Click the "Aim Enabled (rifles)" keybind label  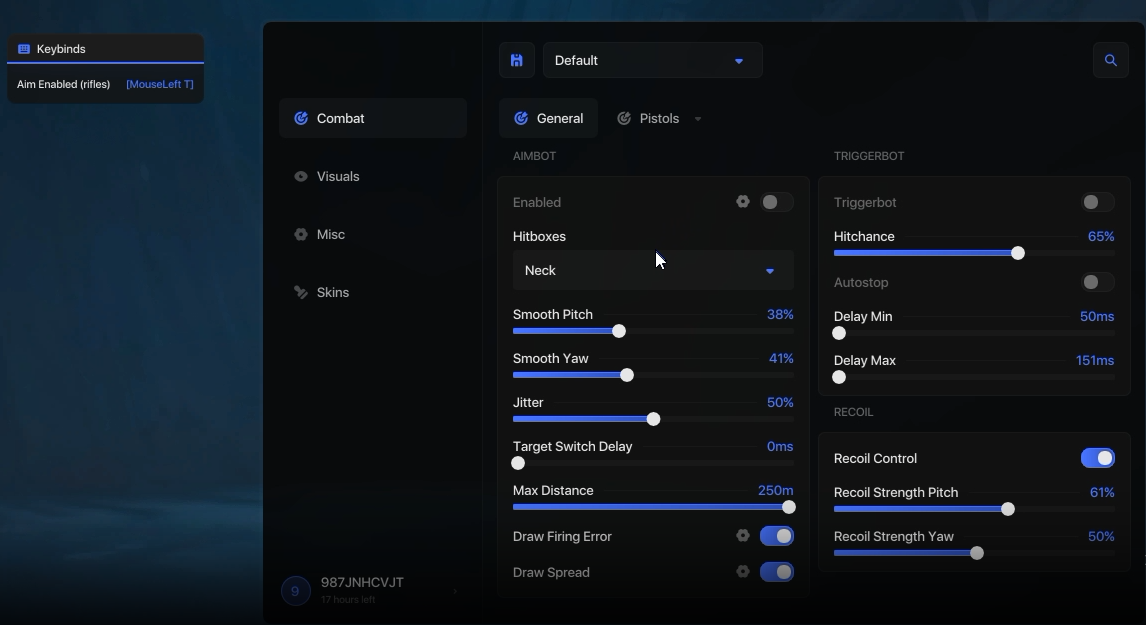click(64, 84)
